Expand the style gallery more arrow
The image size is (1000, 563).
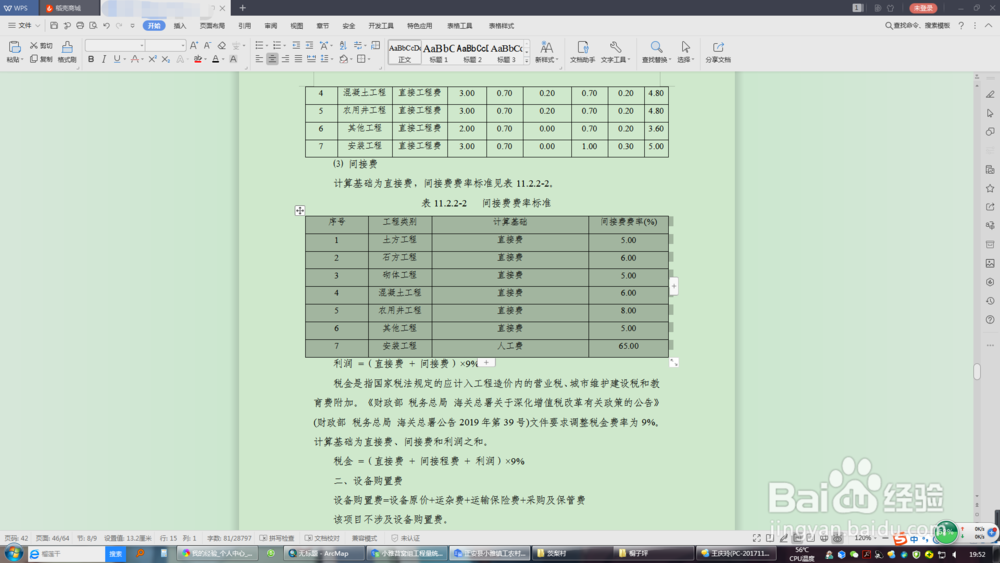click(x=527, y=61)
